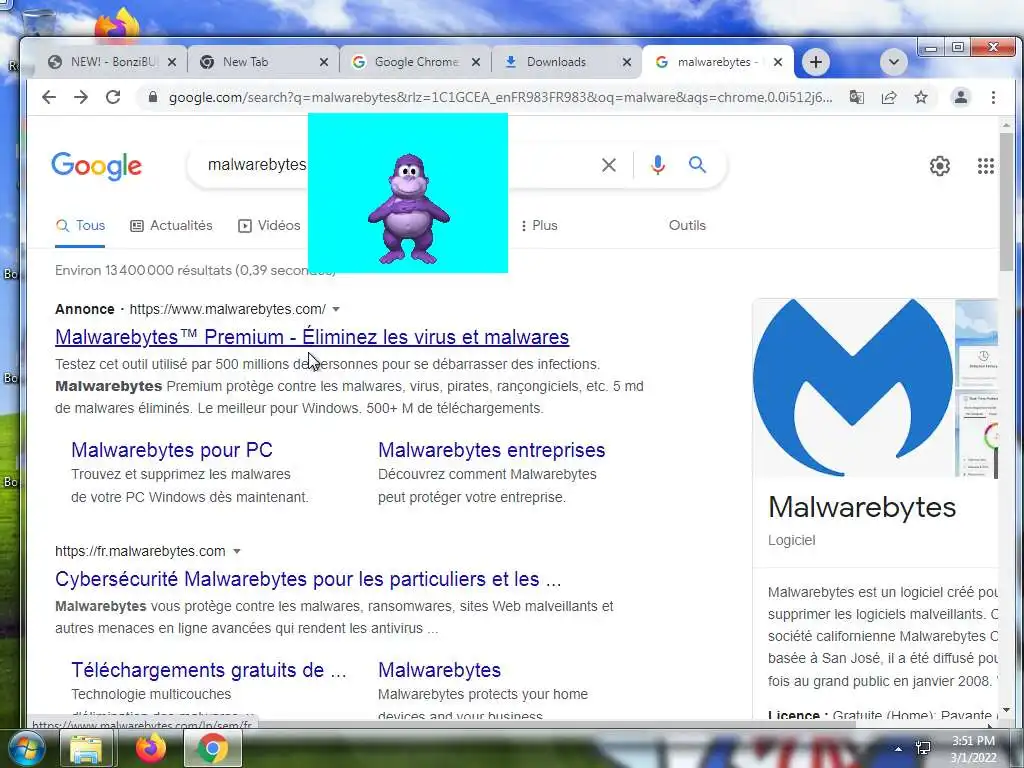Open the Google apps grid

click(x=985, y=166)
